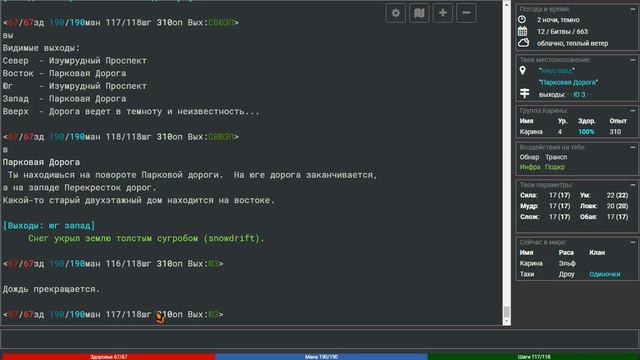Click 'Юг - Изумрудный Проспект' exit line
The width and height of the screenshot is (640, 360).
pos(75,86)
